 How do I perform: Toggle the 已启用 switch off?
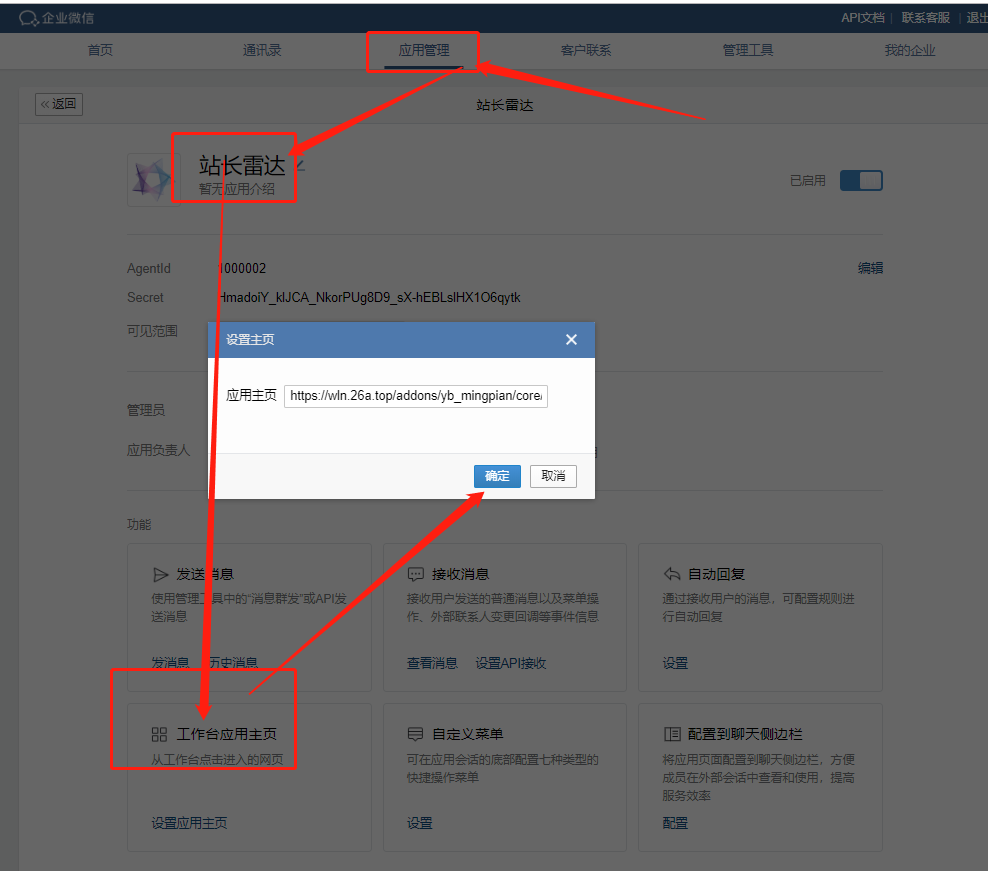(861, 181)
